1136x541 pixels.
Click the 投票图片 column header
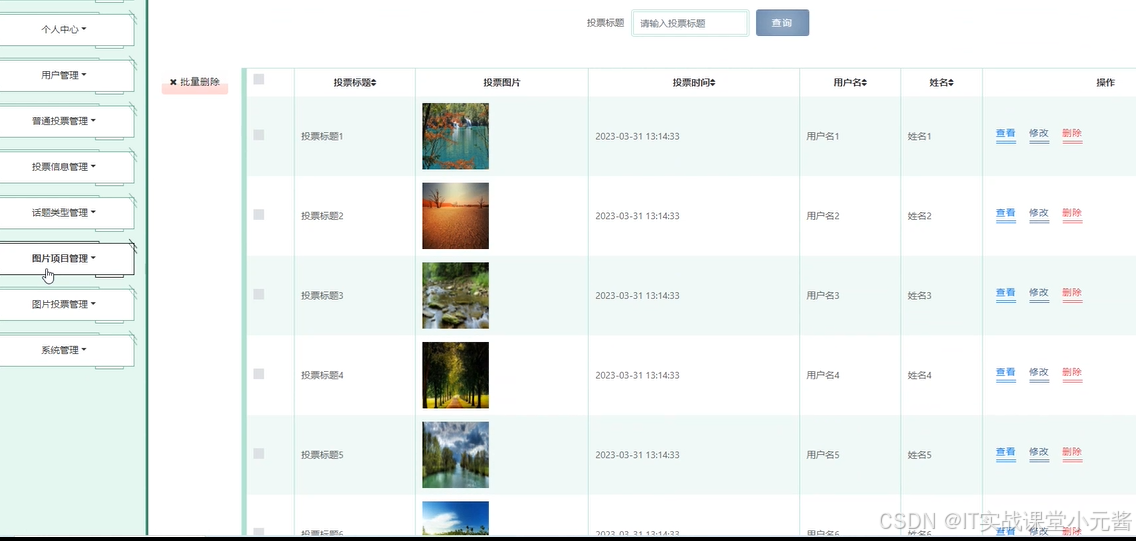tap(501, 83)
